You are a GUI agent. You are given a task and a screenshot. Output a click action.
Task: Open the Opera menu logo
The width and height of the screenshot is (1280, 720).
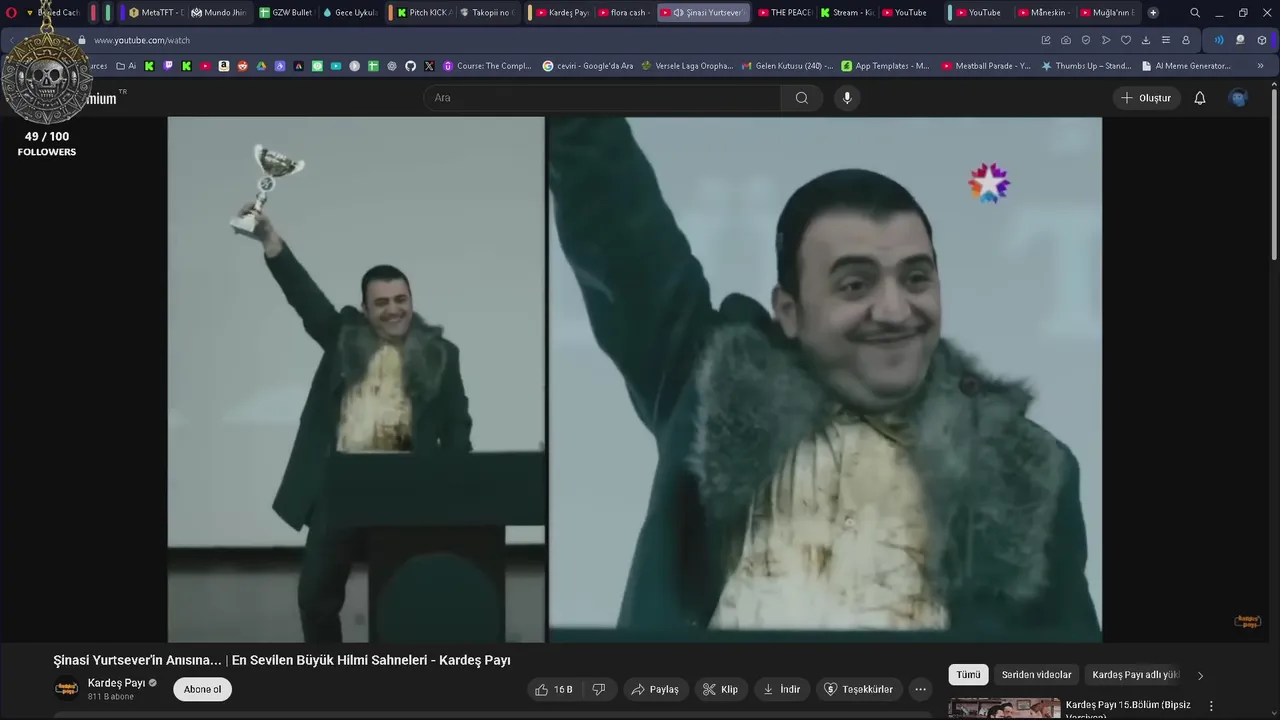[x=11, y=13]
